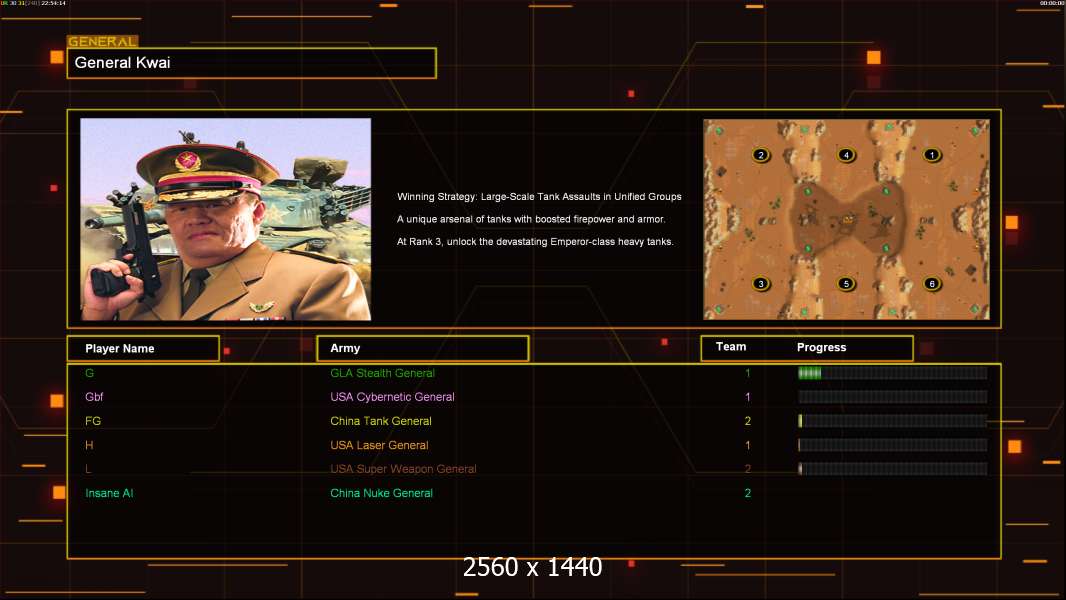The width and height of the screenshot is (1066, 600).
Task: Click the progress bar for player FG
Action: point(891,421)
